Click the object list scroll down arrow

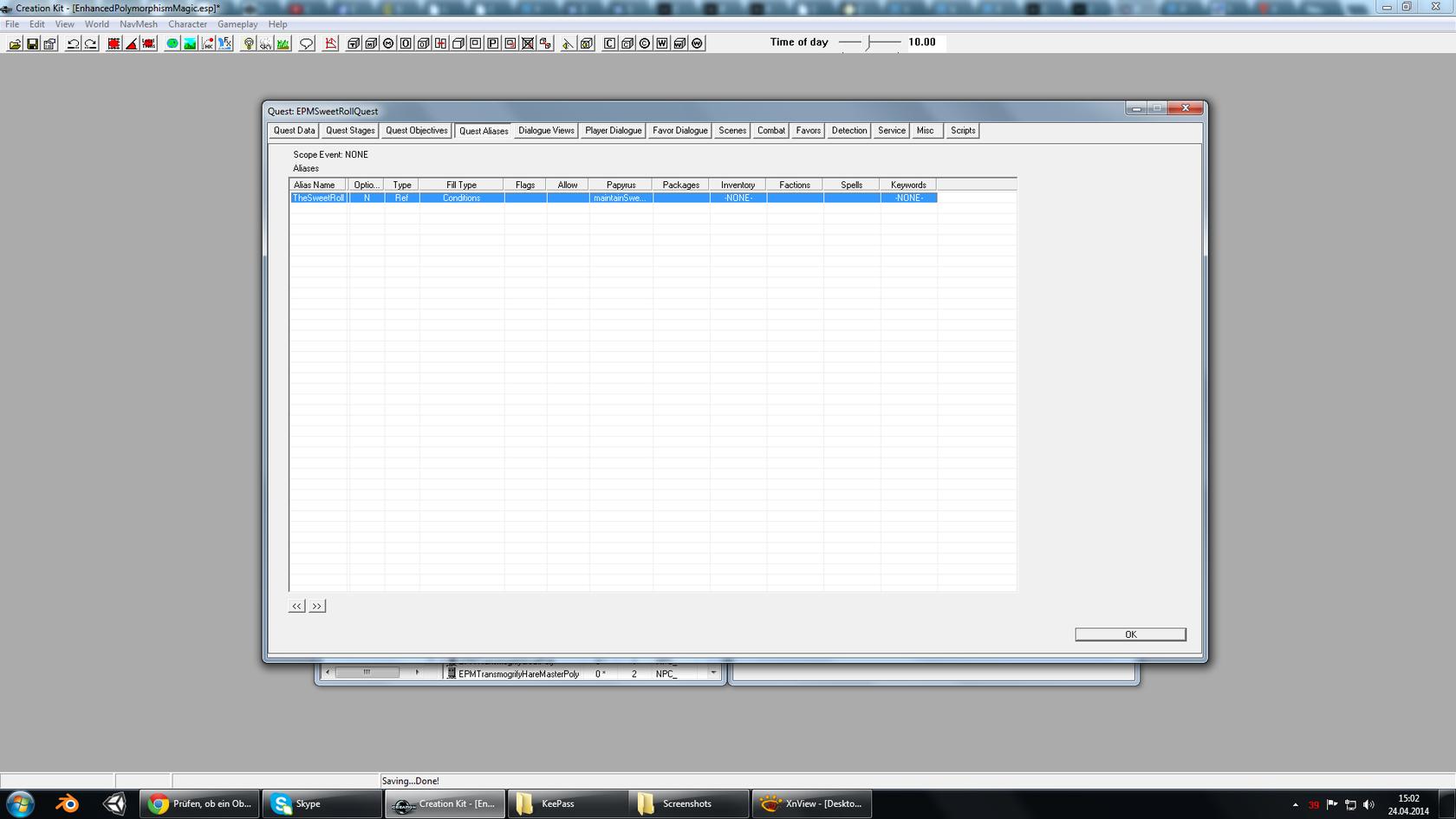[x=713, y=673]
